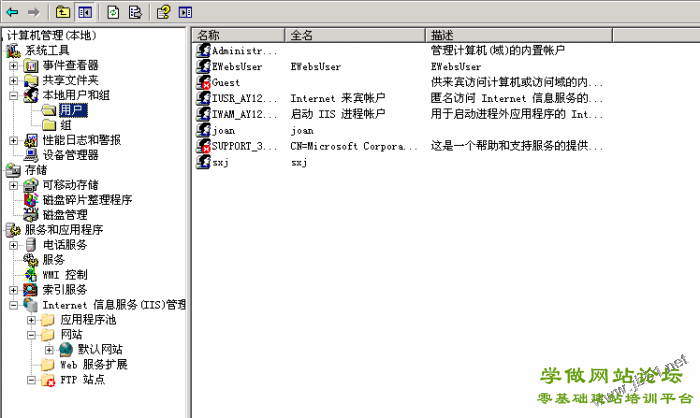Expand the 共享文件夹 node

pos(14,81)
